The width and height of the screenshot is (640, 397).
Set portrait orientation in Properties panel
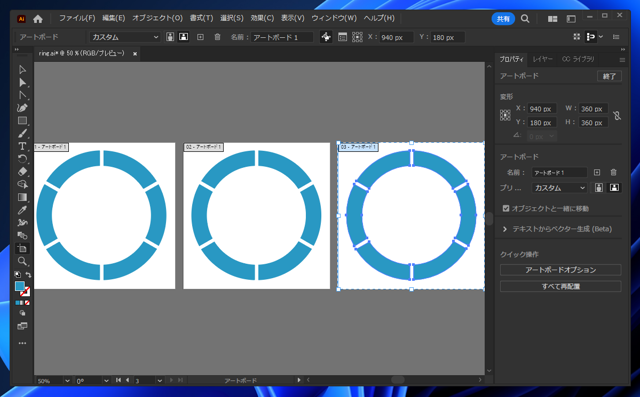click(x=599, y=188)
